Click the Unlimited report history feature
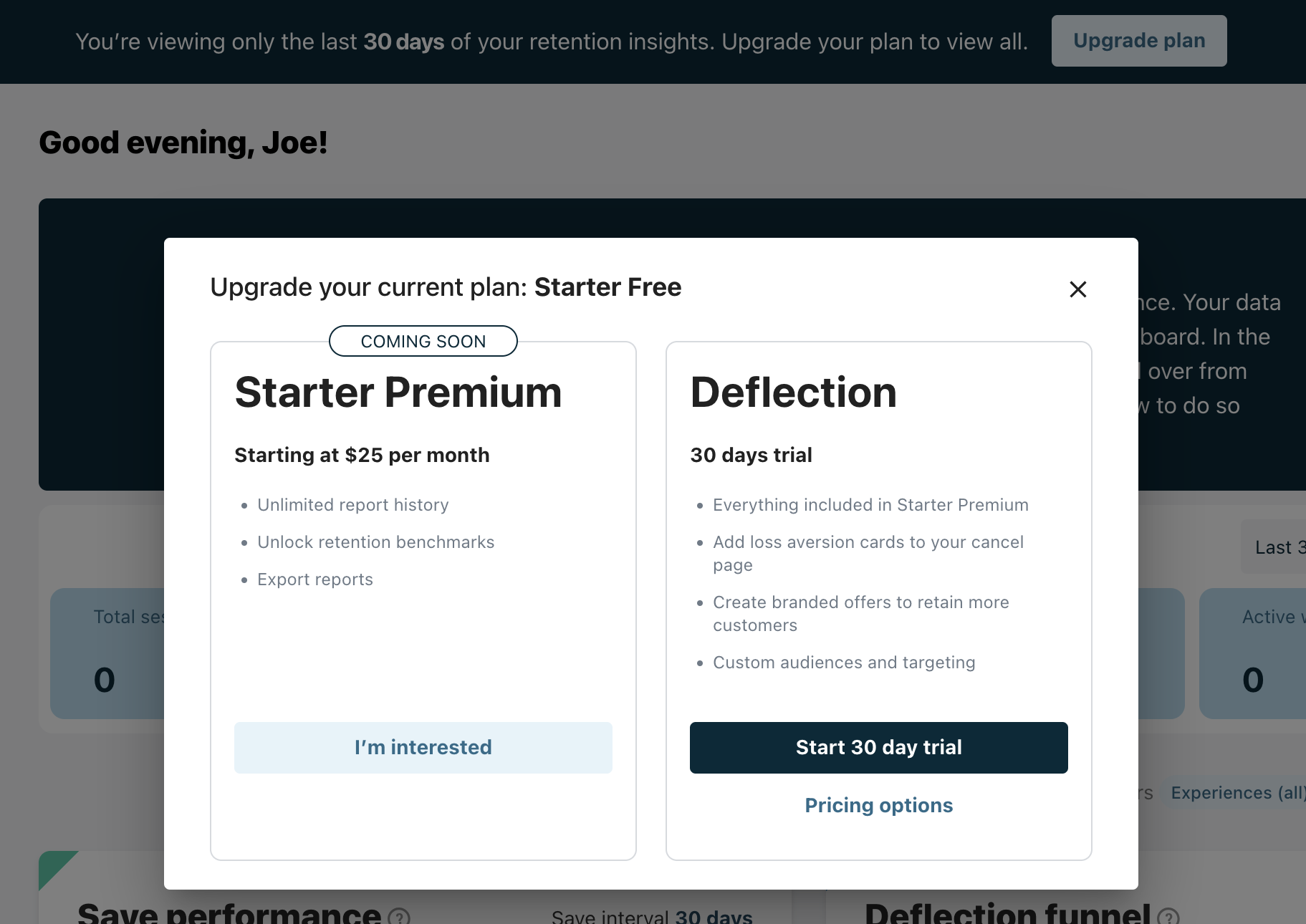 click(x=352, y=505)
